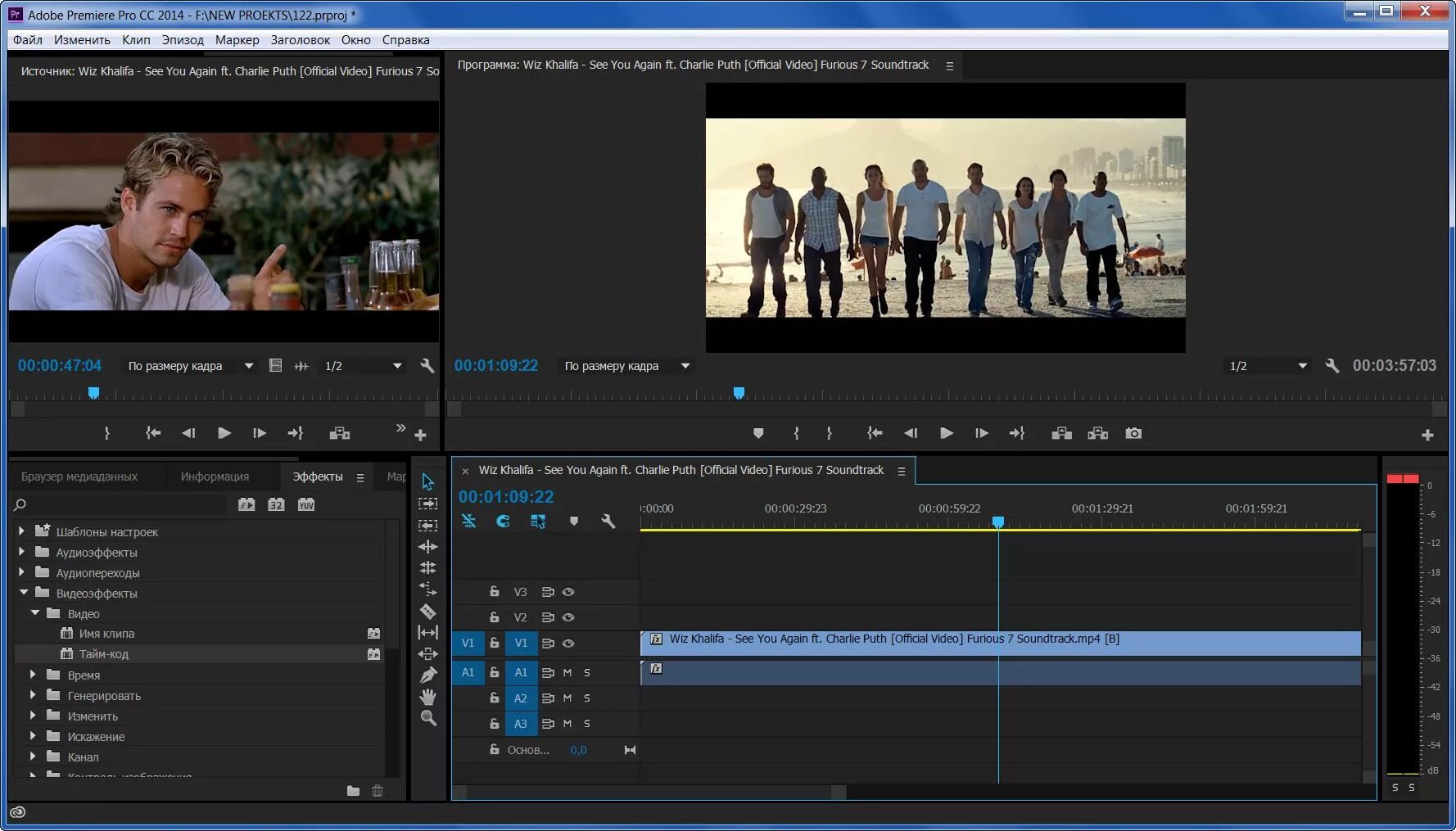Select the Hand tool
Screen dimensions: 1456x831
427,697
